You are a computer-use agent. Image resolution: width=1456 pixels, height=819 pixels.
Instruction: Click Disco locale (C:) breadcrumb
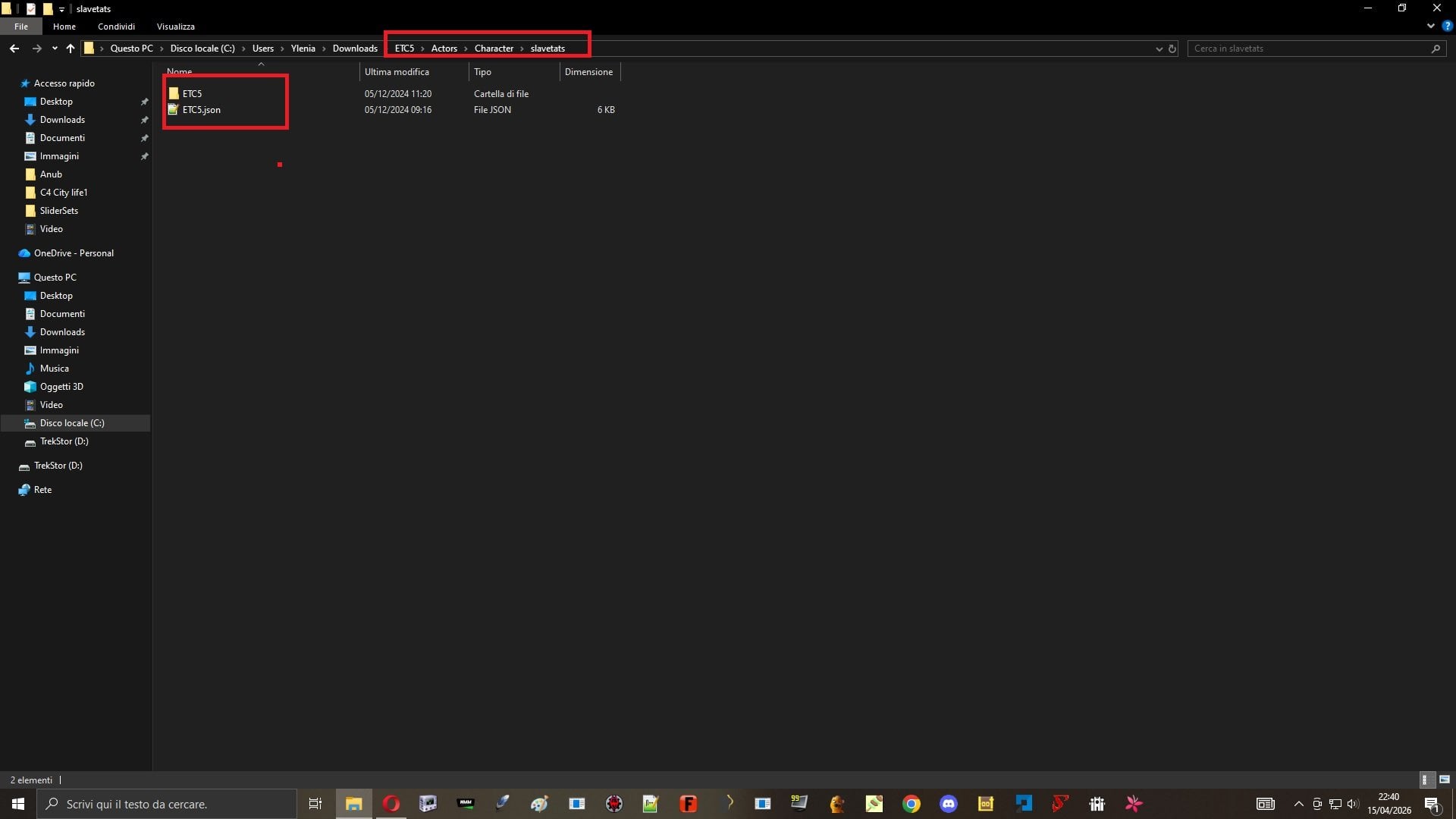(x=202, y=49)
